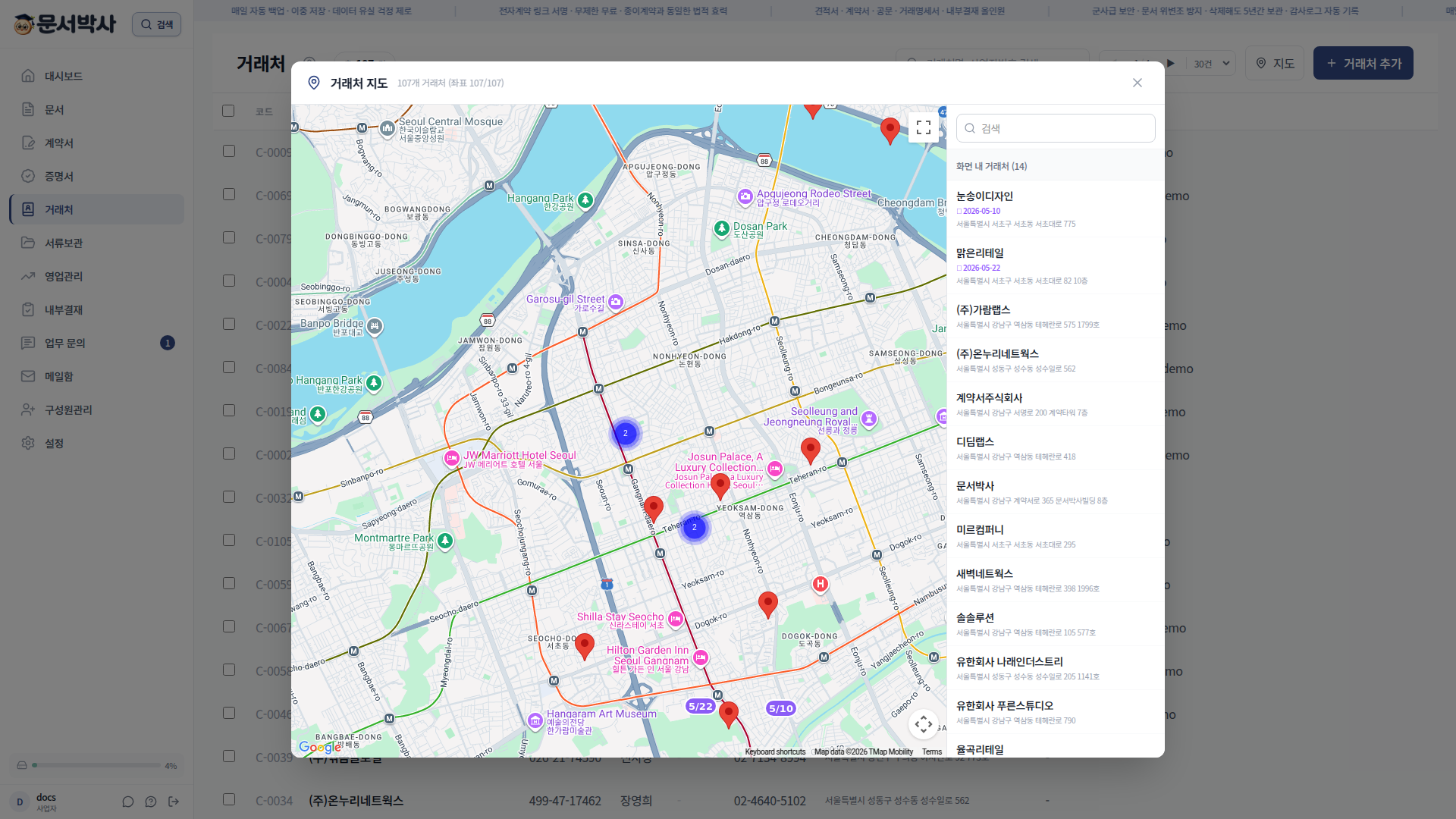The height and width of the screenshot is (819, 1456).
Task: Select 맑은리테일 in the map side list
Action: (x=1056, y=265)
